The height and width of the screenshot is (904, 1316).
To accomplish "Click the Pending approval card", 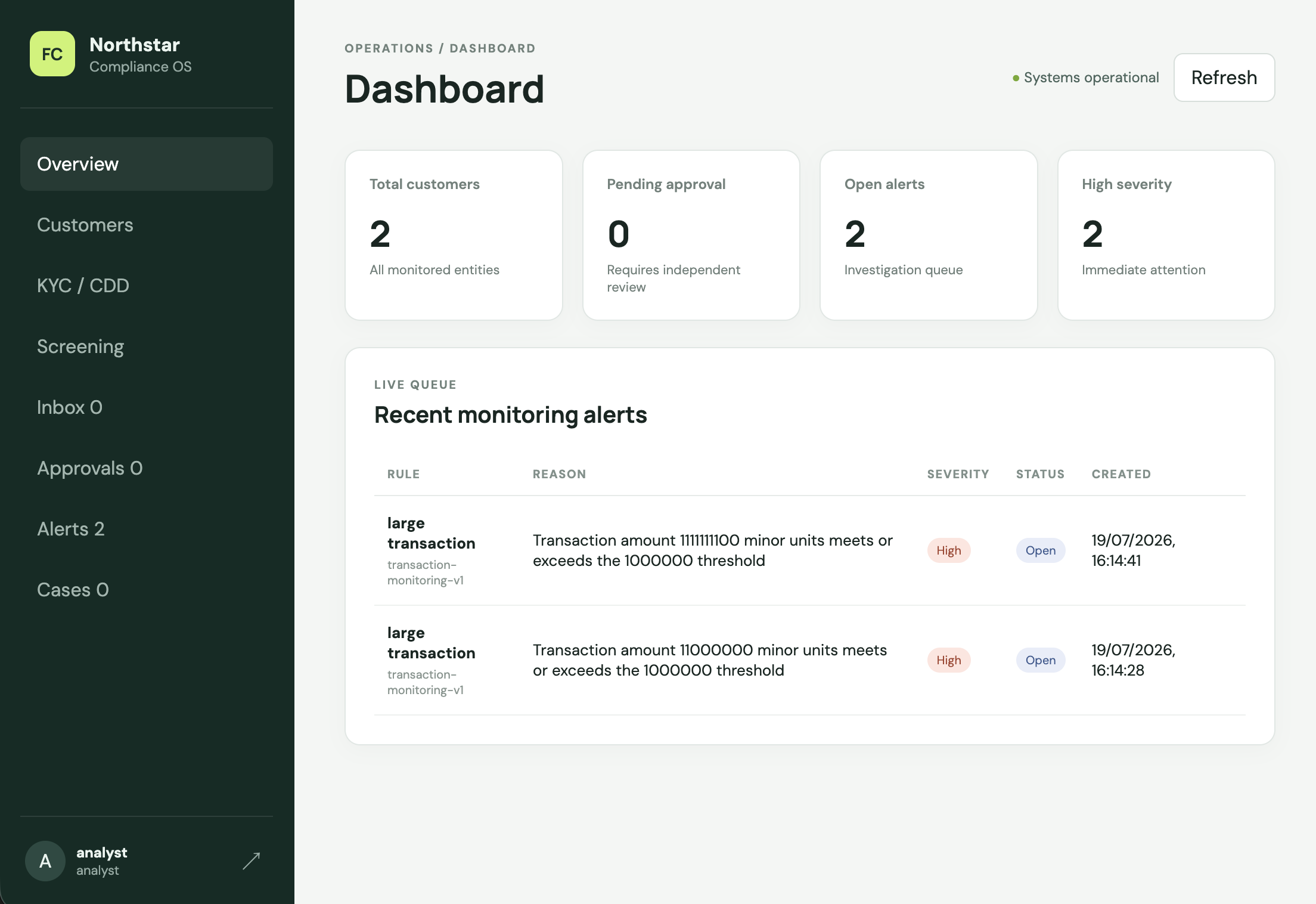I will click(691, 235).
